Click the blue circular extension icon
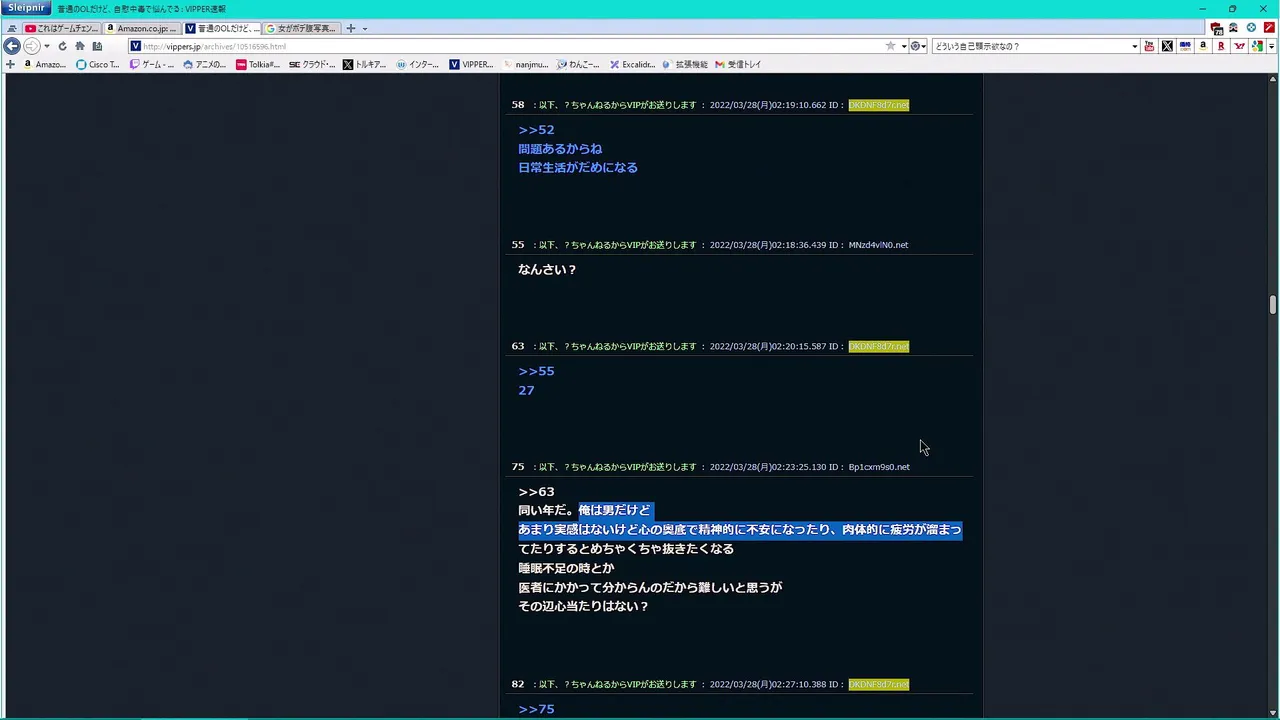The width and height of the screenshot is (1280, 720). (x=1251, y=28)
